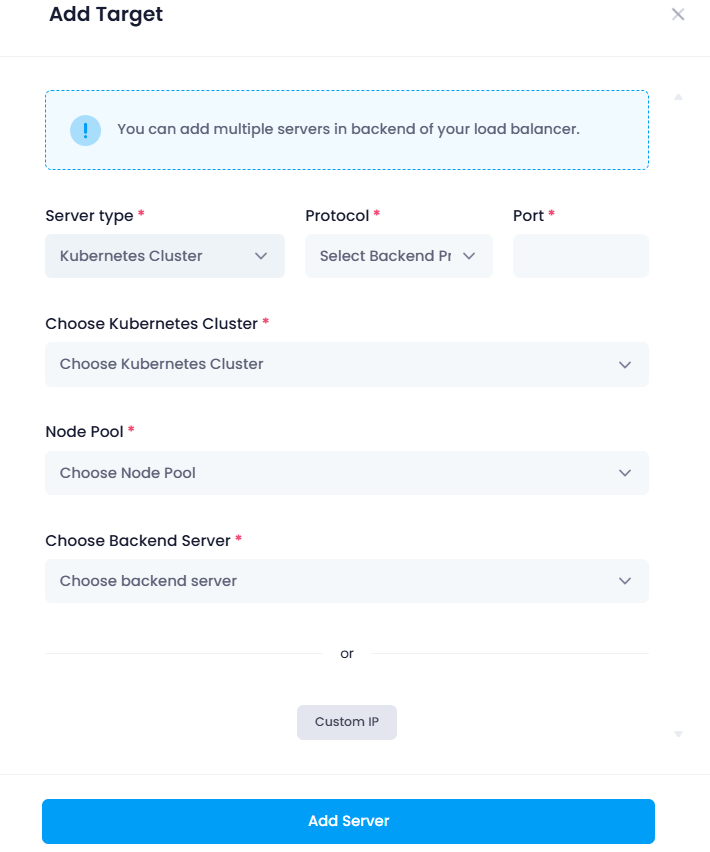Click the blue exclamation info icon
This screenshot has height=852, width=710.
pyautogui.click(x=85, y=130)
